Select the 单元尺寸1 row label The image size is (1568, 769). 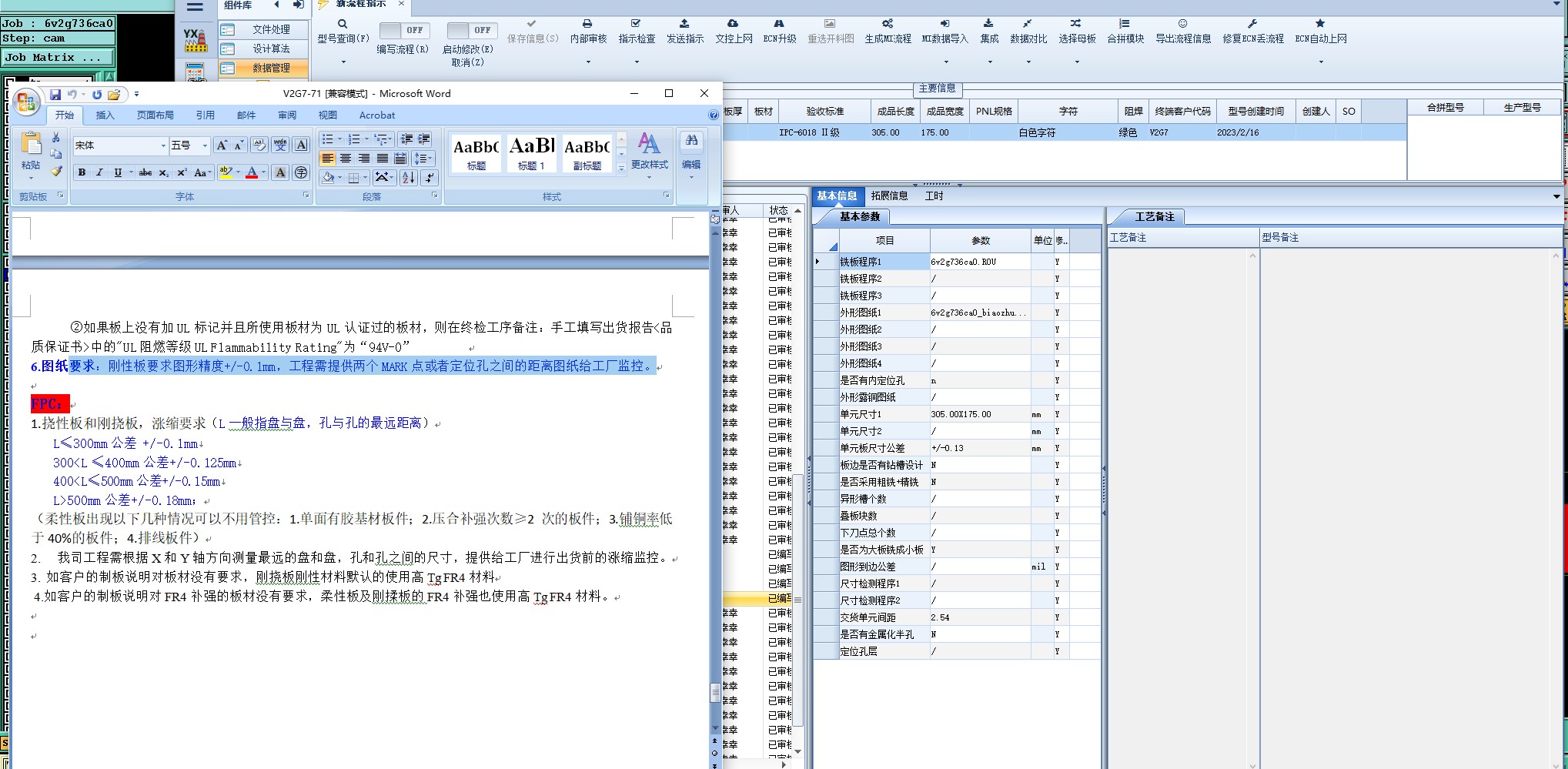click(x=884, y=414)
